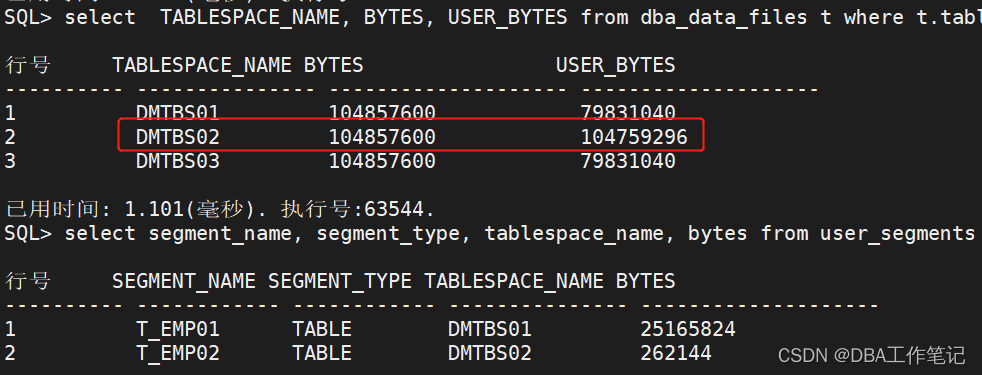The height and width of the screenshot is (375, 982).
Task: Click the bytes value 262144
Action: [x=676, y=353]
